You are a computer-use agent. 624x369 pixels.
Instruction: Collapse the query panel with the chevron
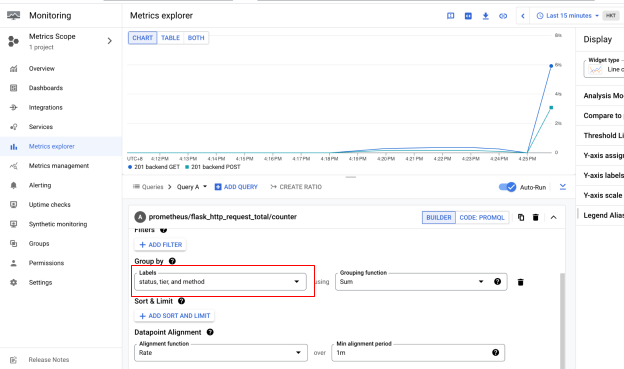tap(554, 217)
